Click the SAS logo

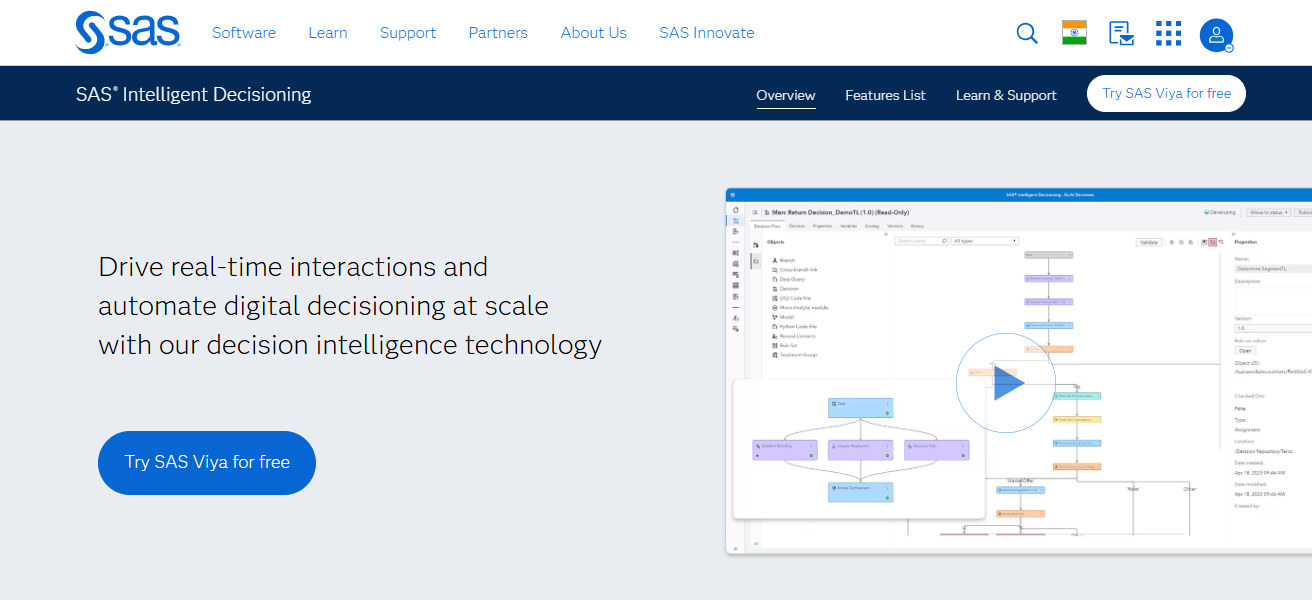127,32
